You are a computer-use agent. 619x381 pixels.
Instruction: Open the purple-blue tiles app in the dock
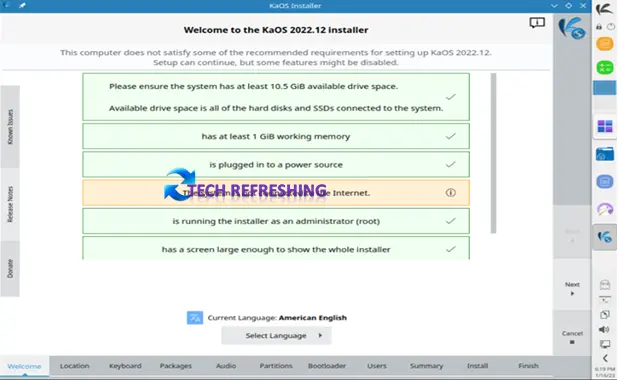(x=604, y=127)
